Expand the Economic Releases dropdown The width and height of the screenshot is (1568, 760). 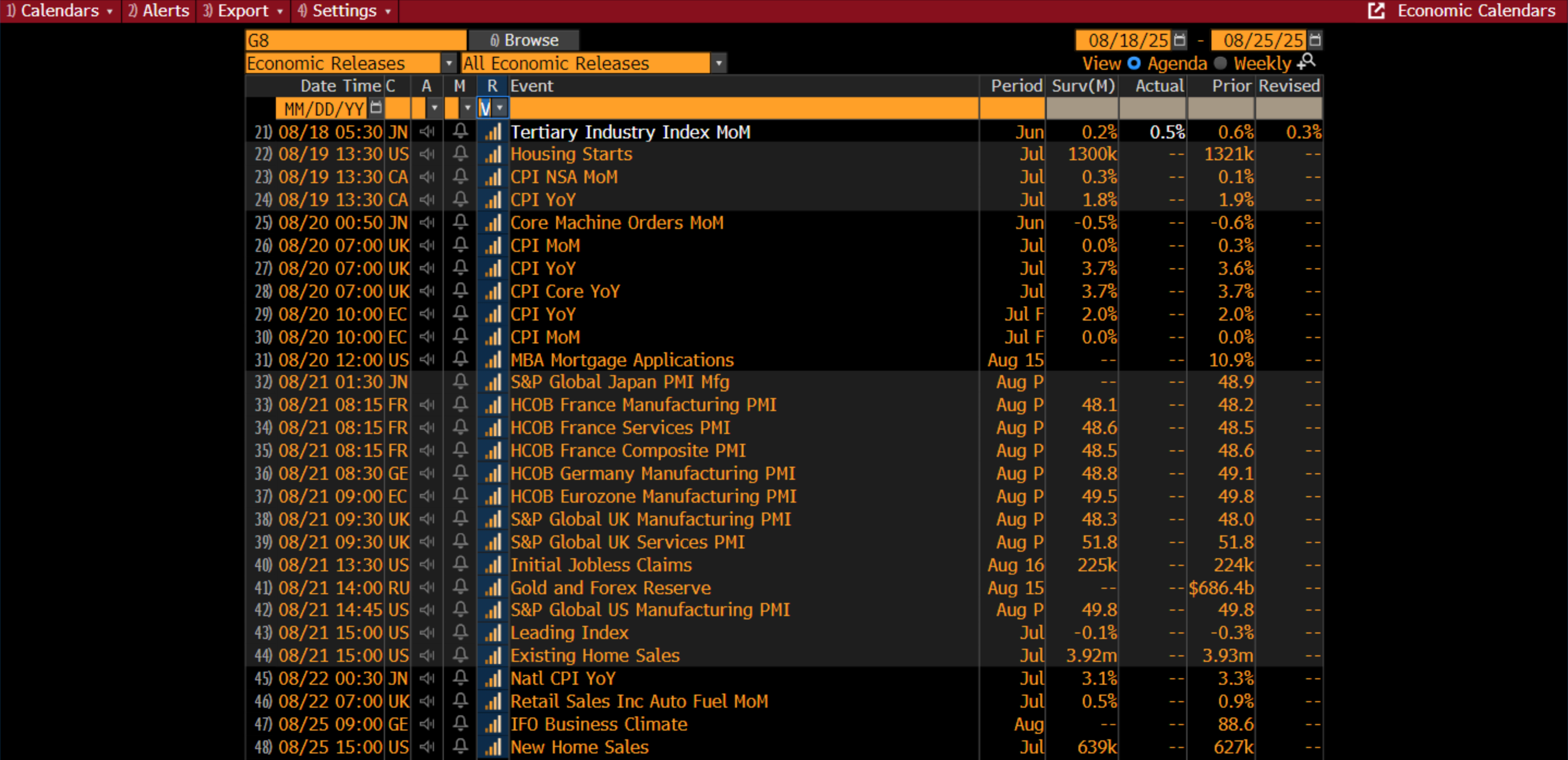(x=449, y=63)
